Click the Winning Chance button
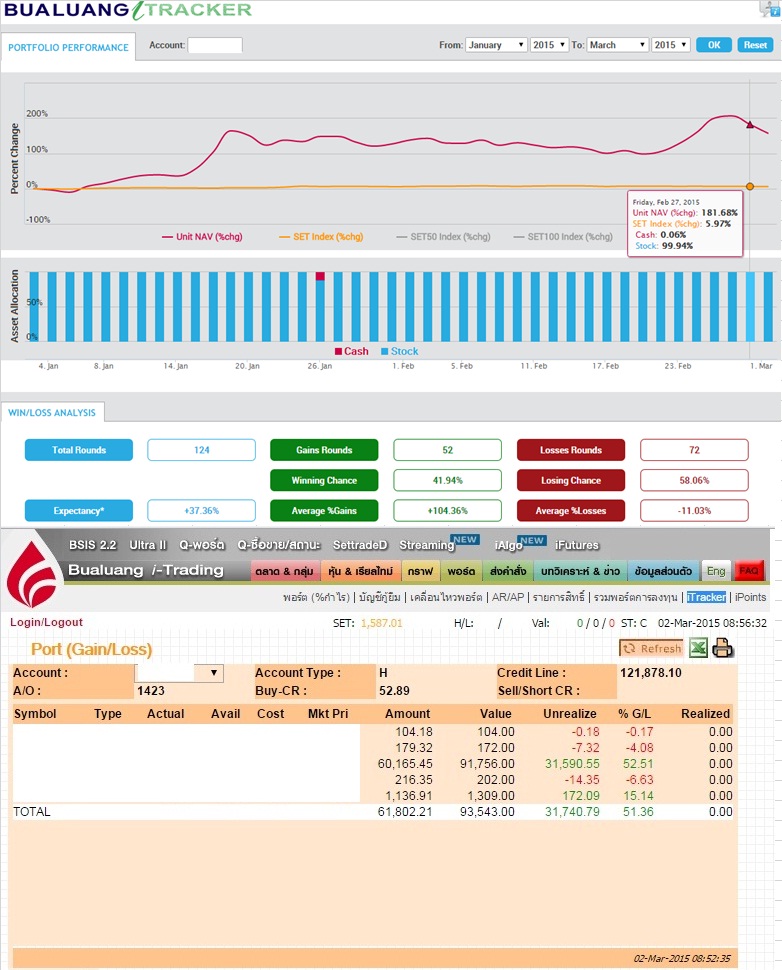Screen dimensions: 782x970 click(324, 480)
